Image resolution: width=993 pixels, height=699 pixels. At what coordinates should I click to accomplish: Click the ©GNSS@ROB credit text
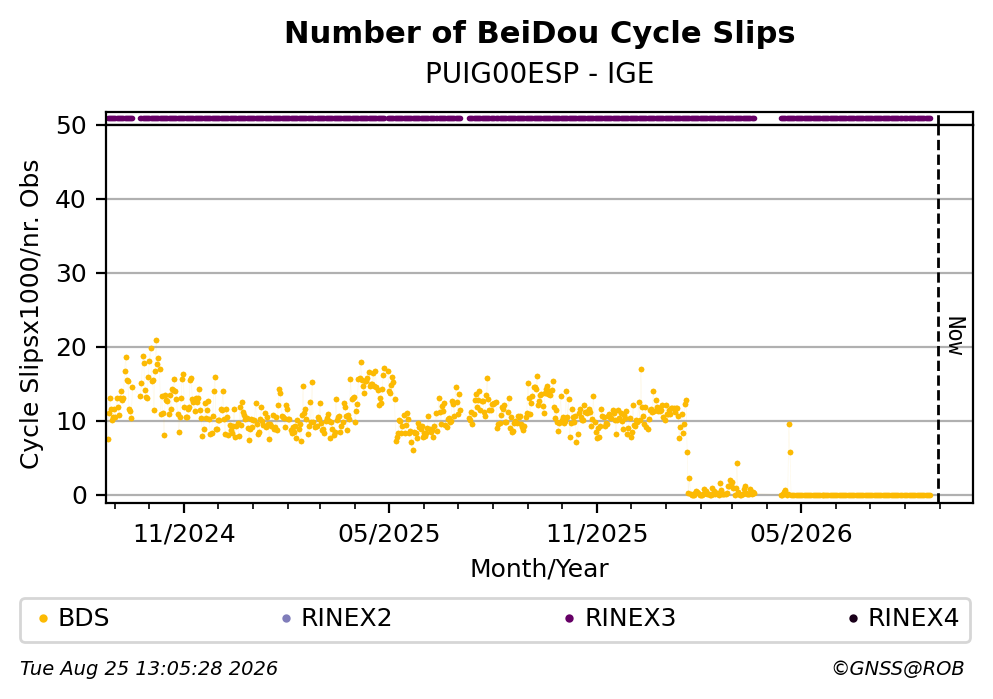click(x=899, y=669)
